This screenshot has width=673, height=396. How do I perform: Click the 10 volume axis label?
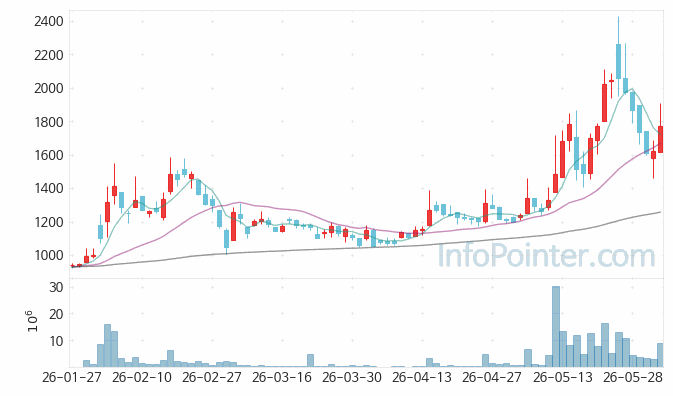(x=56, y=341)
